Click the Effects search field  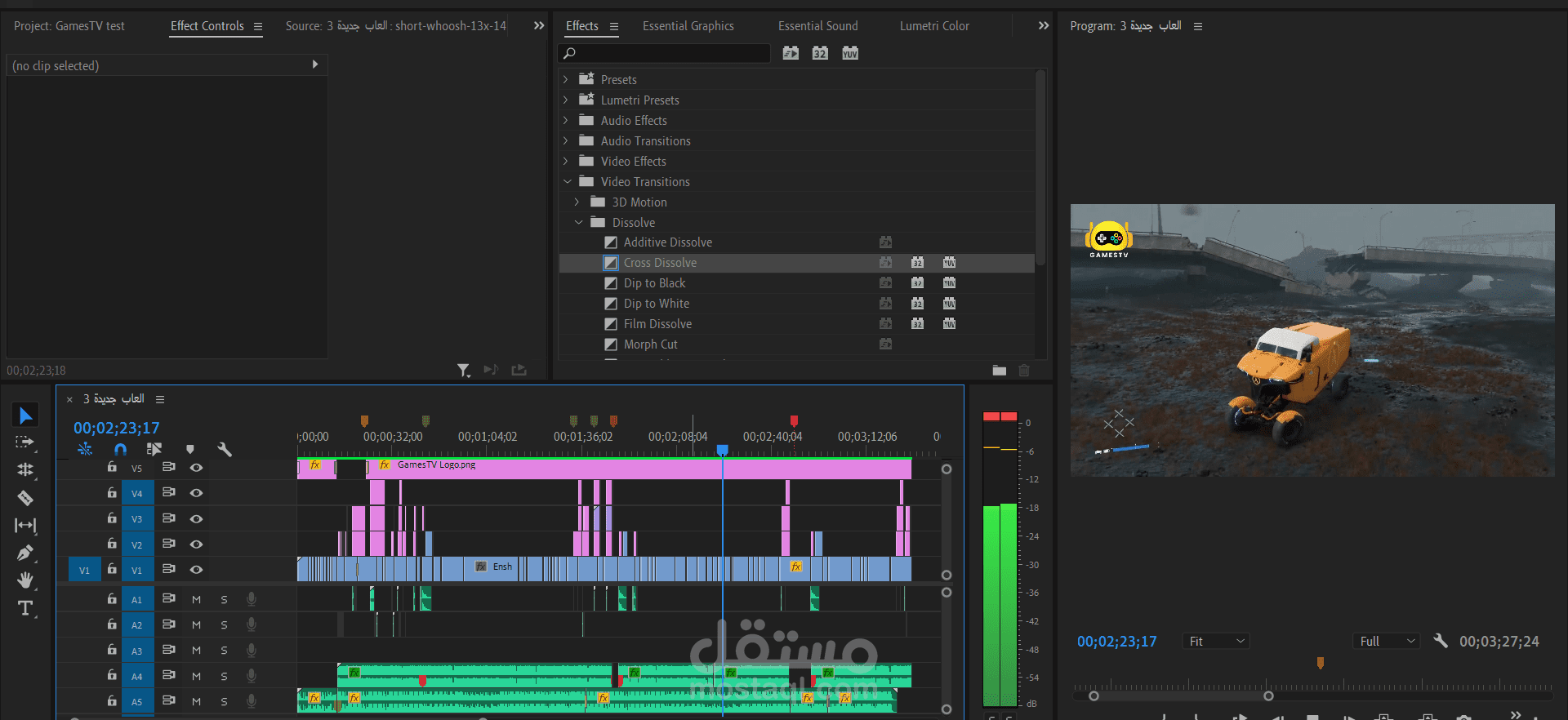point(664,53)
